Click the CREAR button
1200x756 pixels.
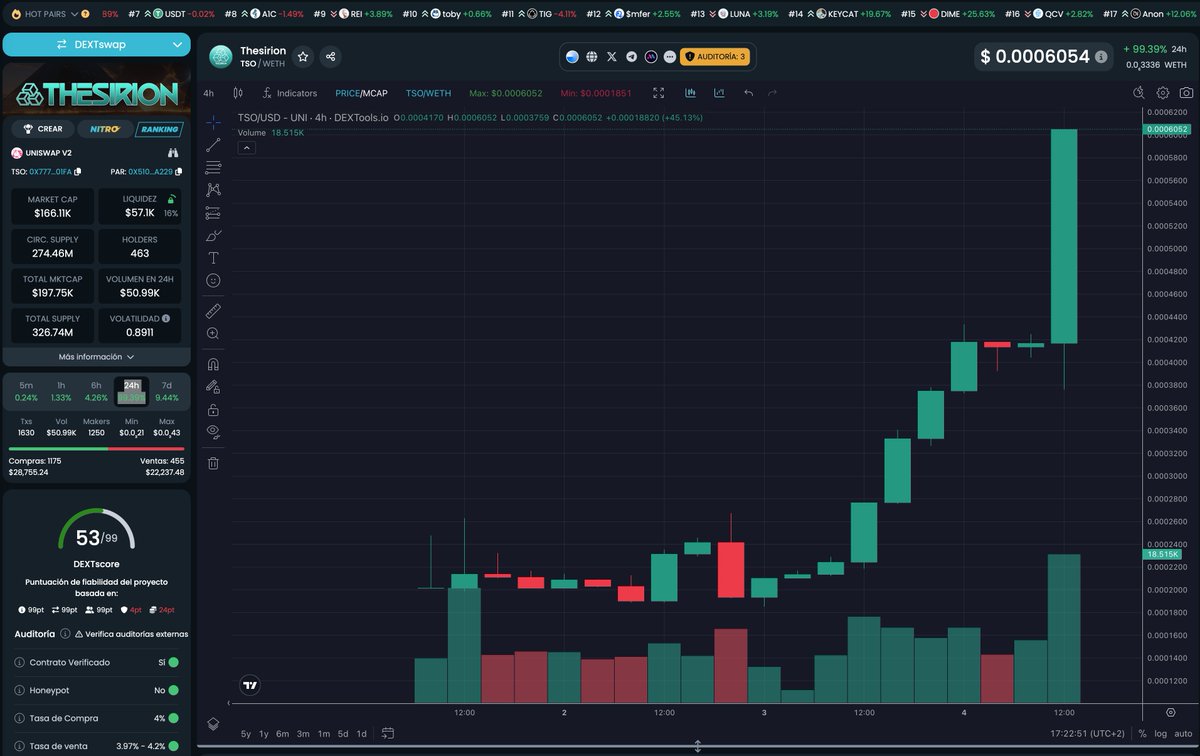(41, 129)
